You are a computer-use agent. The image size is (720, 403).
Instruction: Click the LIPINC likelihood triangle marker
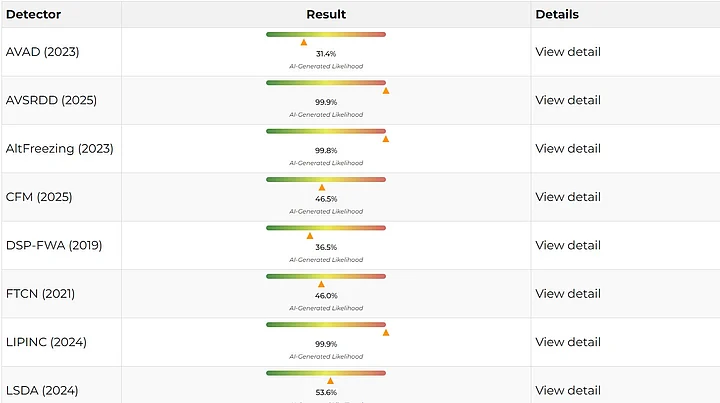tap(386, 332)
